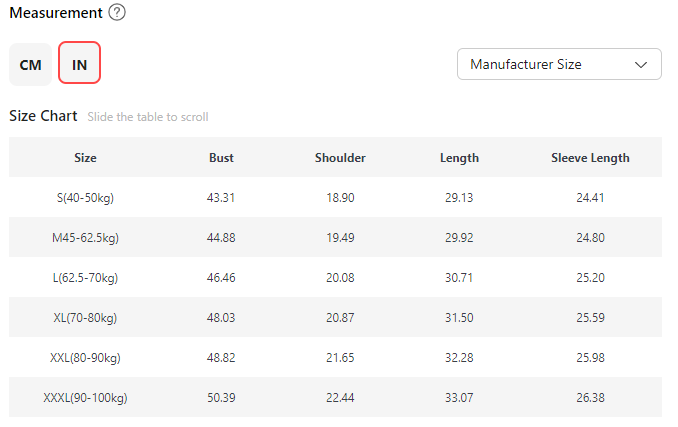
Task: Click the dropdown chevron arrow
Action: click(x=641, y=64)
